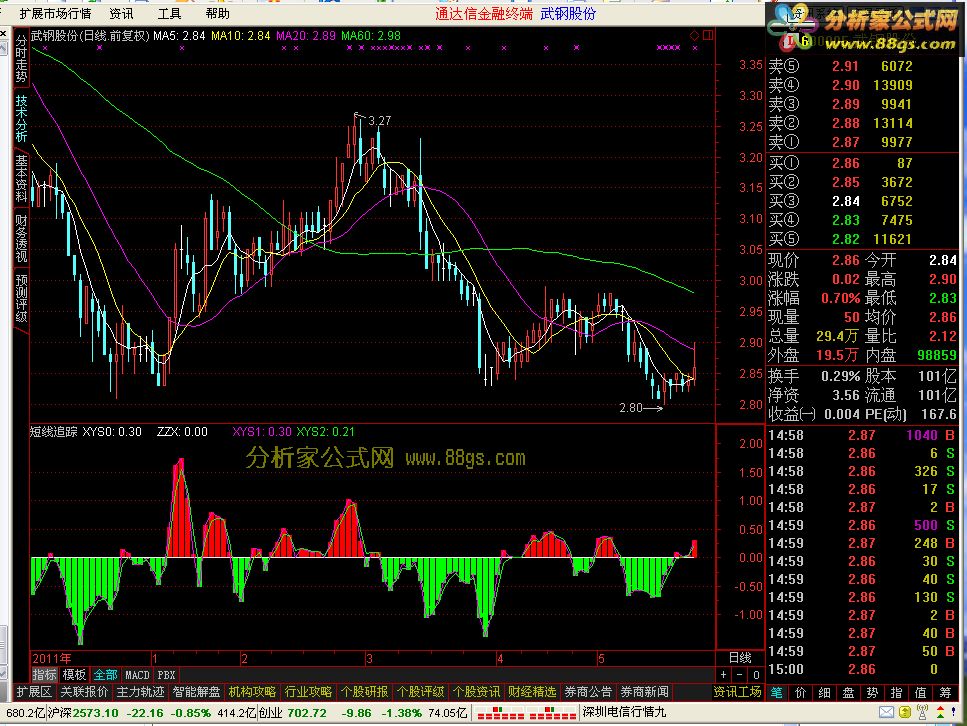Click the 买① order row at 2.86
967x726 pixels.
[862, 163]
